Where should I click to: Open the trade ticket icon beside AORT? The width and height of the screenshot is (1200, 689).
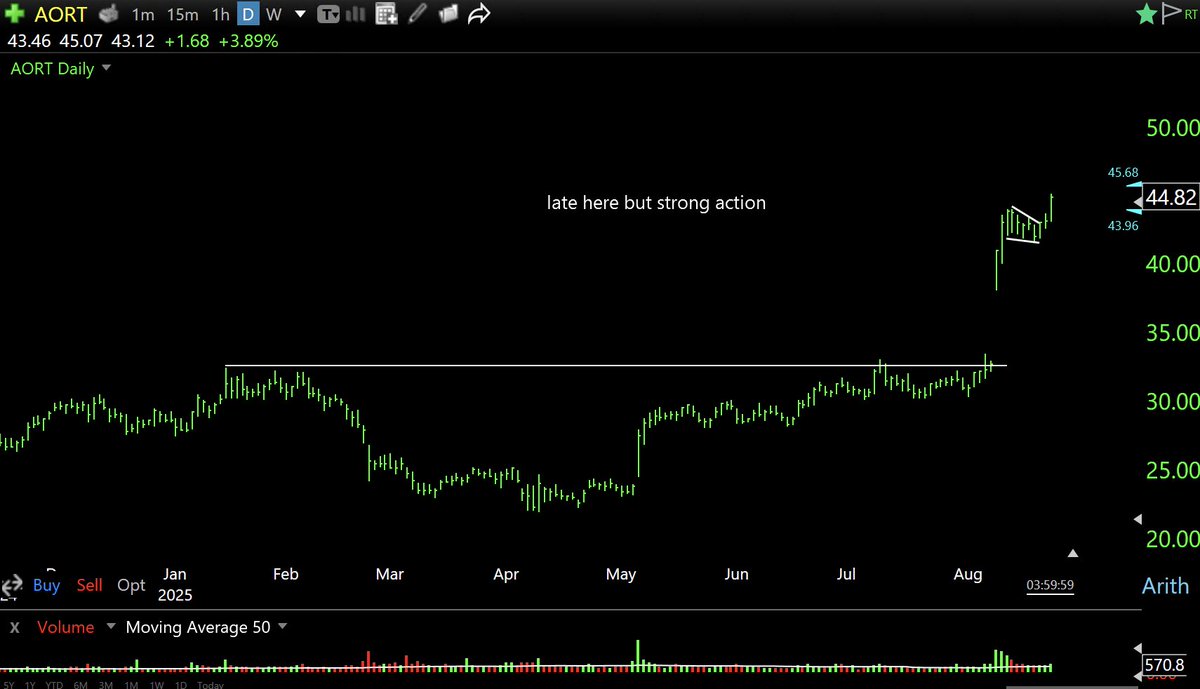point(108,15)
